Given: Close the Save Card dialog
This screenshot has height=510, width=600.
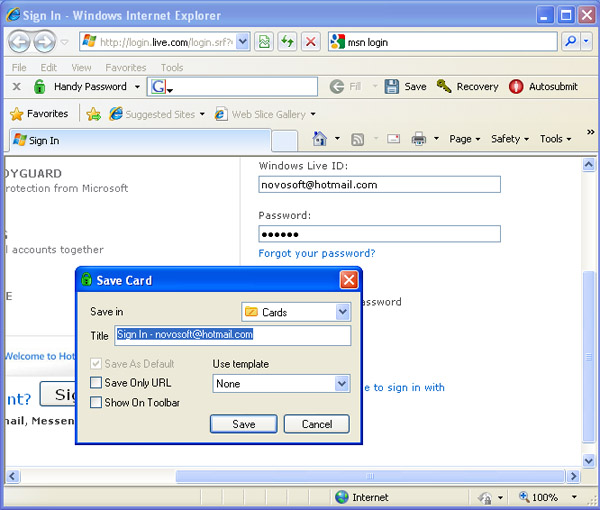Looking at the screenshot, I should pos(349,280).
